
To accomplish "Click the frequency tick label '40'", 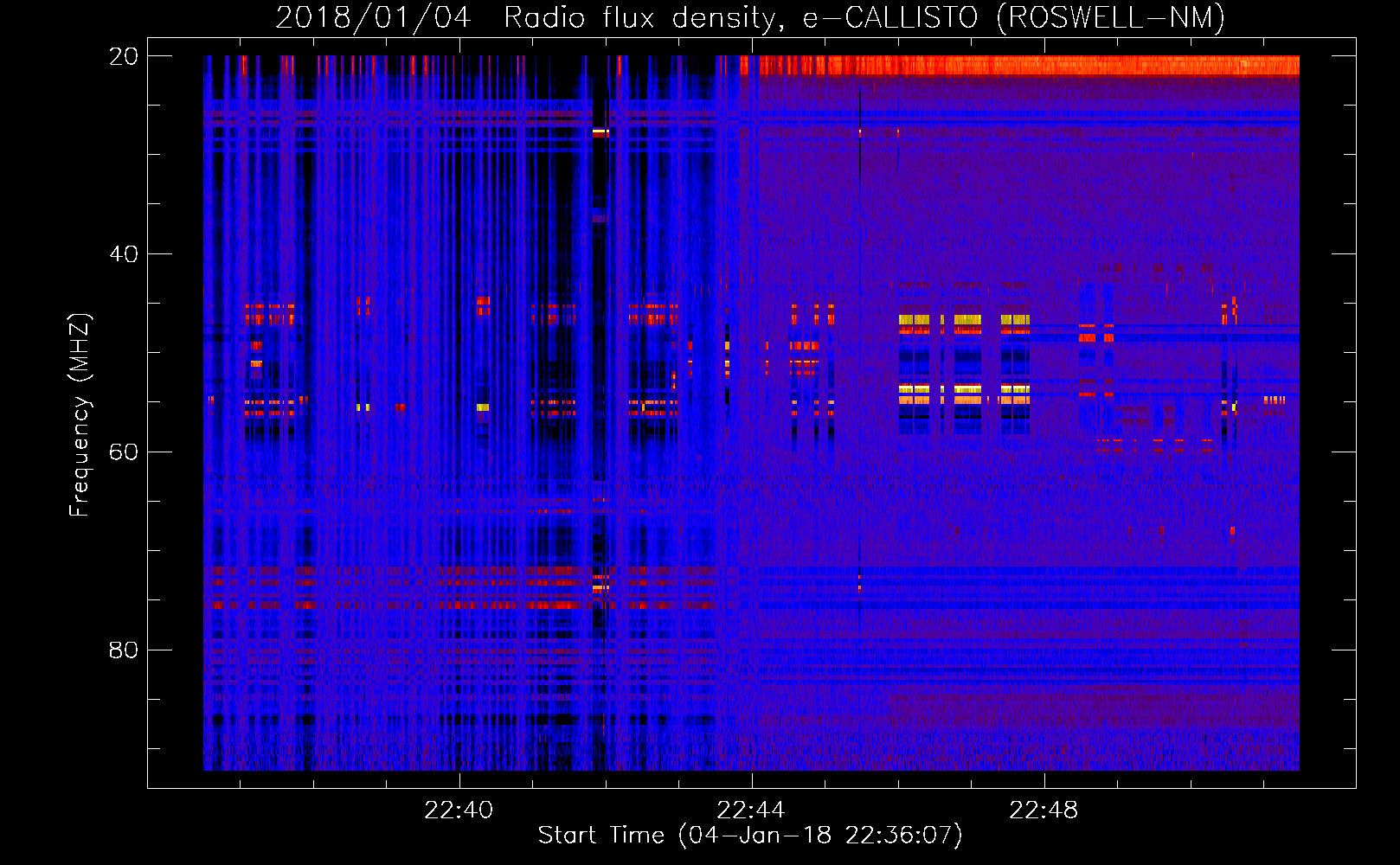I will 123,254.
